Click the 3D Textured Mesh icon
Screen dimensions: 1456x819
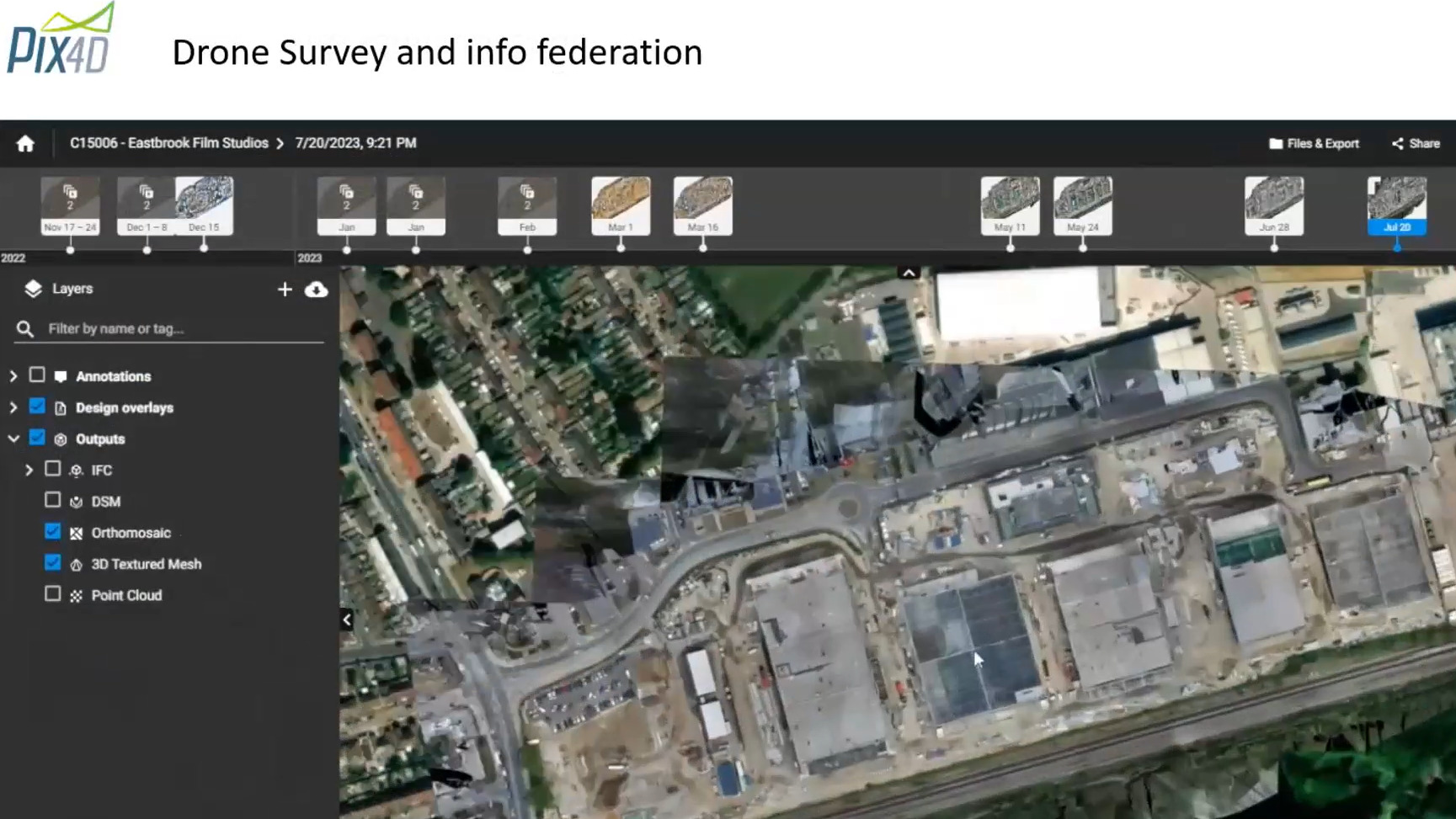(77, 565)
